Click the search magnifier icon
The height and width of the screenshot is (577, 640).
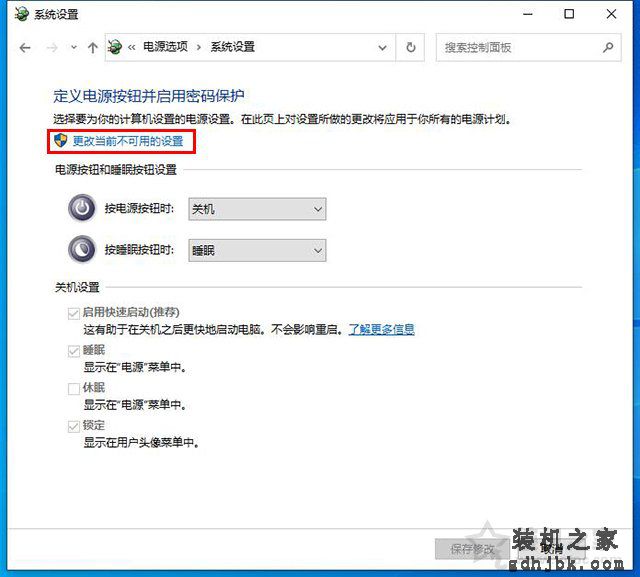coord(608,47)
